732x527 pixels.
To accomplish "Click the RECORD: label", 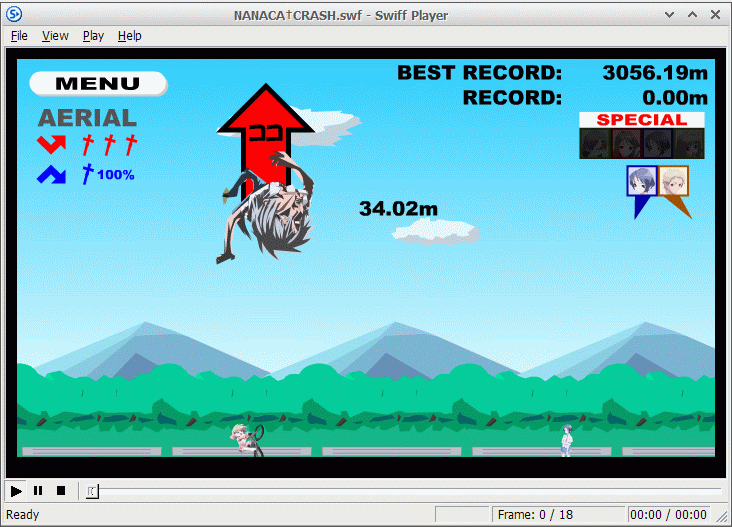I will tap(512, 98).
